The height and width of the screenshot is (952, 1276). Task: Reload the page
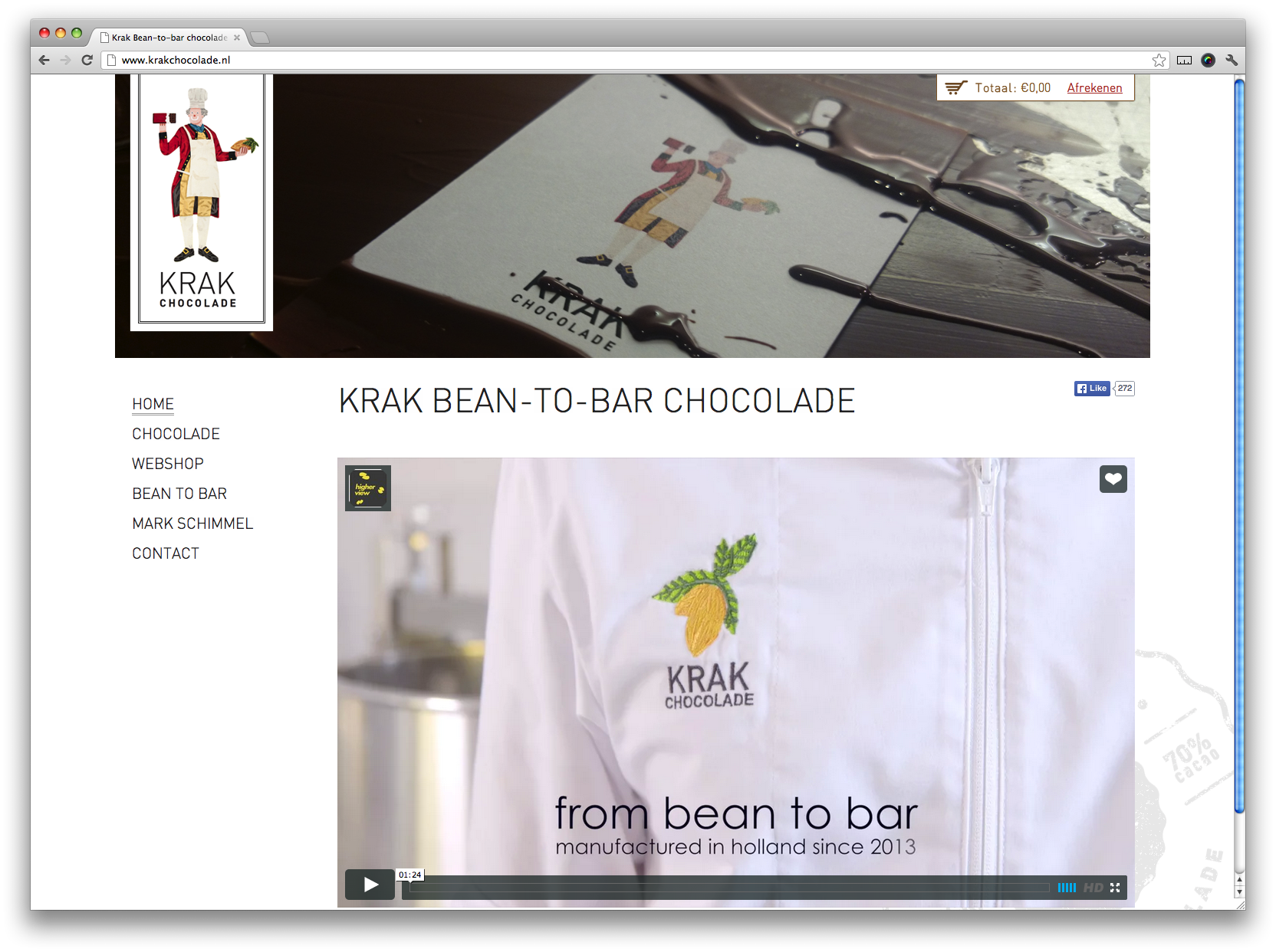tap(87, 61)
